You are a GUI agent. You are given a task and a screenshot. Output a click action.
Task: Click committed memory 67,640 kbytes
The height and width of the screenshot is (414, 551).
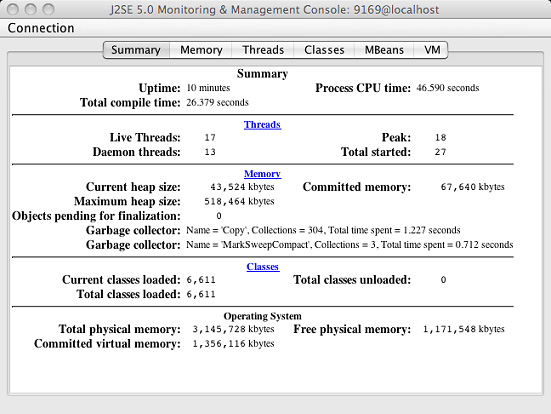coord(473,187)
